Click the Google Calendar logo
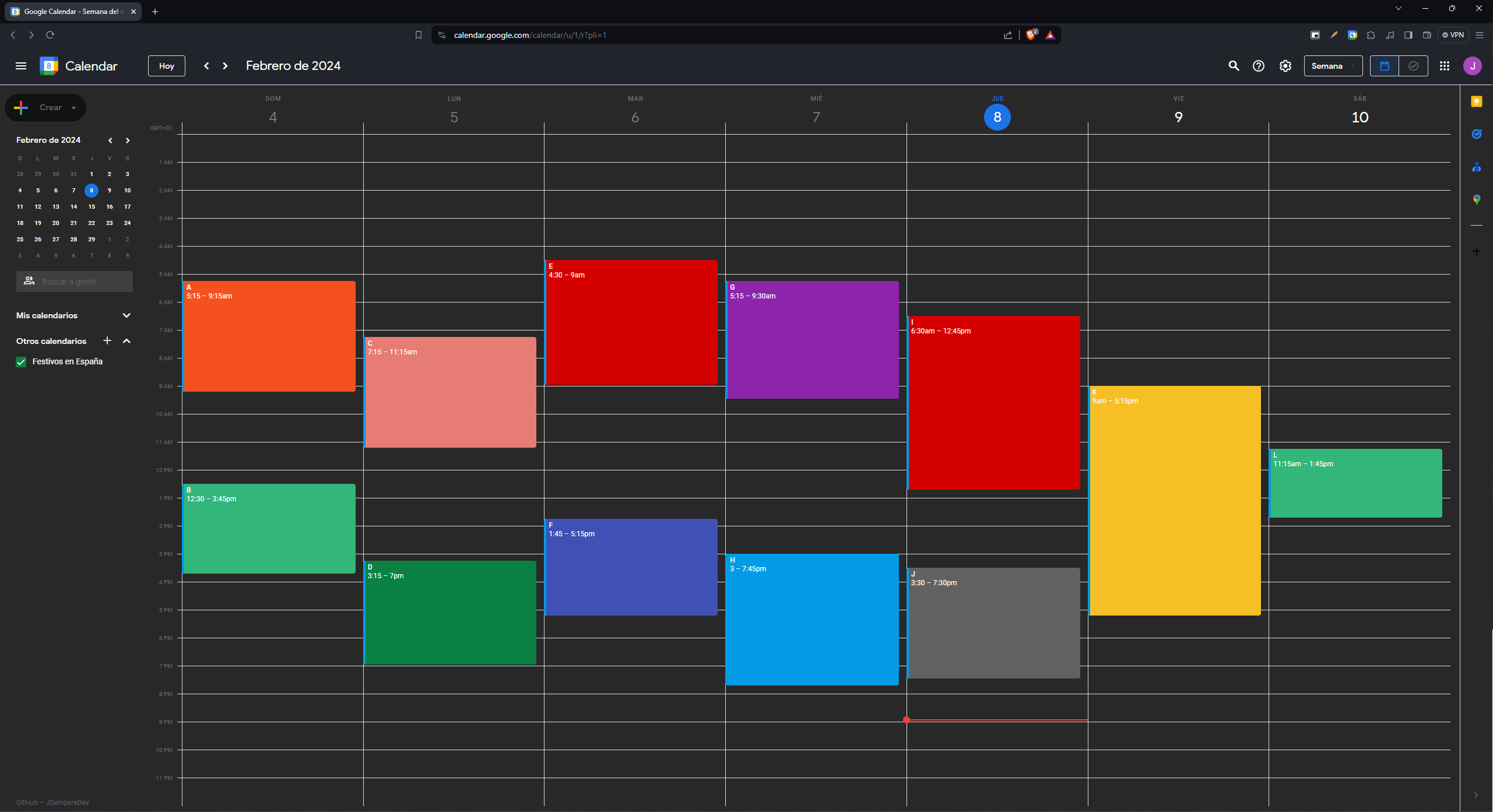1493x812 pixels. (x=49, y=66)
